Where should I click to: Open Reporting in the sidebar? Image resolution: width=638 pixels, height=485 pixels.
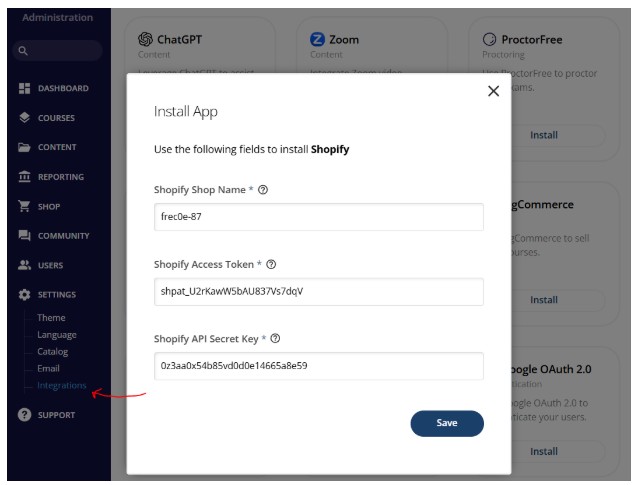click(x=61, y=177)
